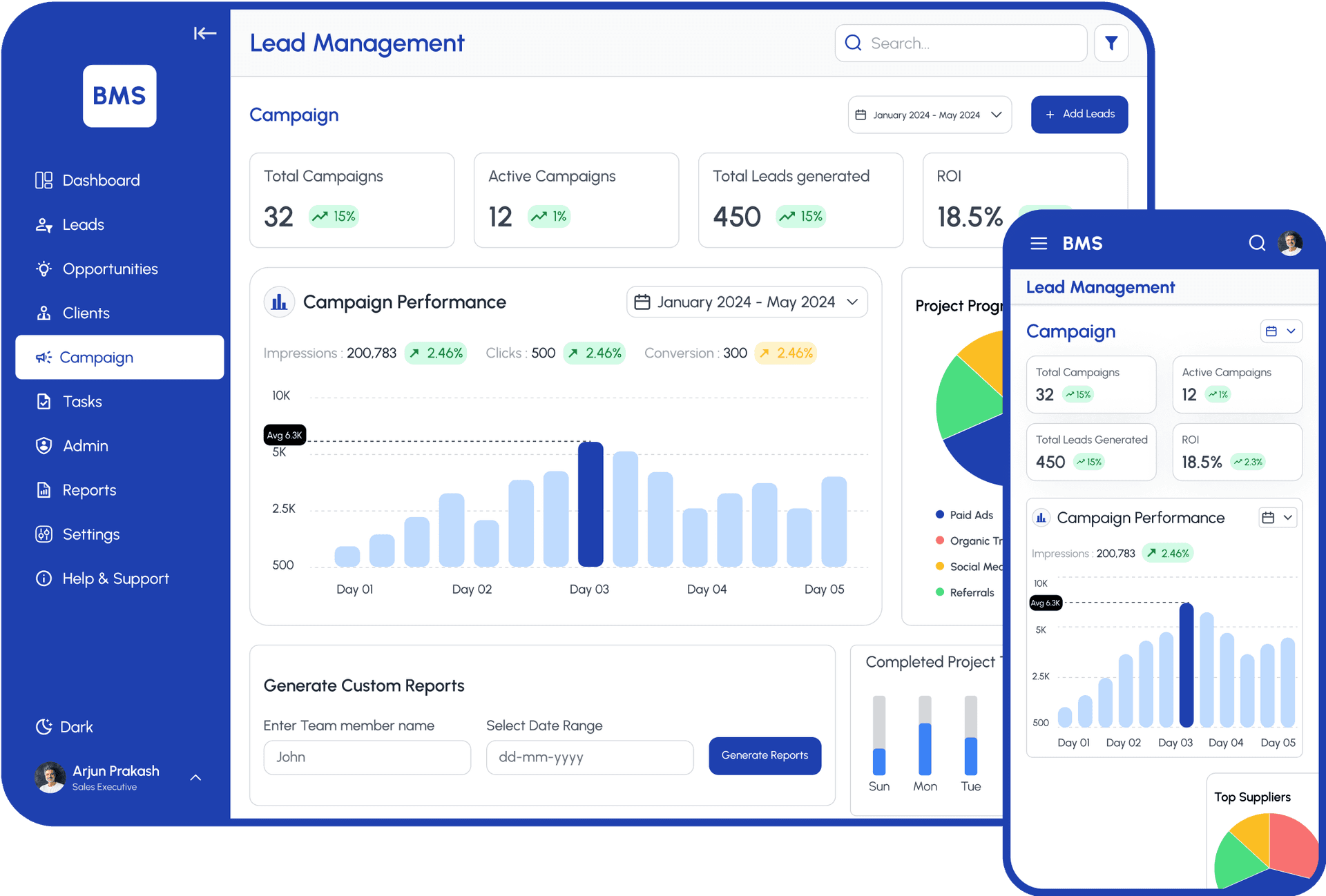Open top January 2024 - May 2024 dropdown
The width and height of the screenshot is (1326, 896).
(x=929, y=115)
